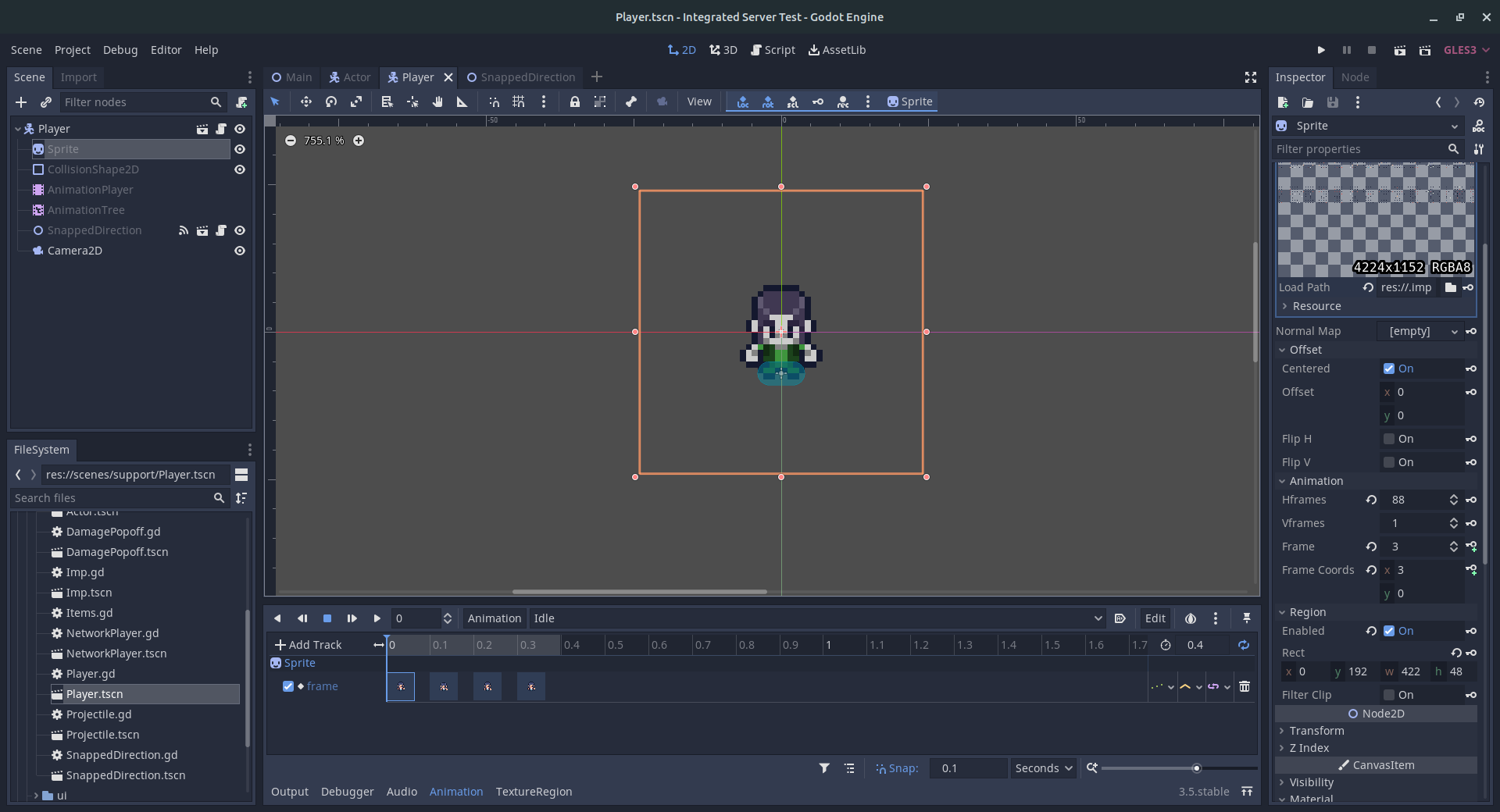Screen dimensions: 1500x812
Task: Toggle distraction-free mode icon
Action: 1251,77
